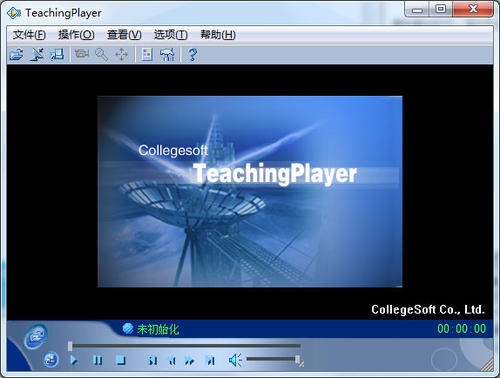Click the fast-forward button
Viewport: 500px width, 378px height.
pyautogui.click(x=190, y=360)
